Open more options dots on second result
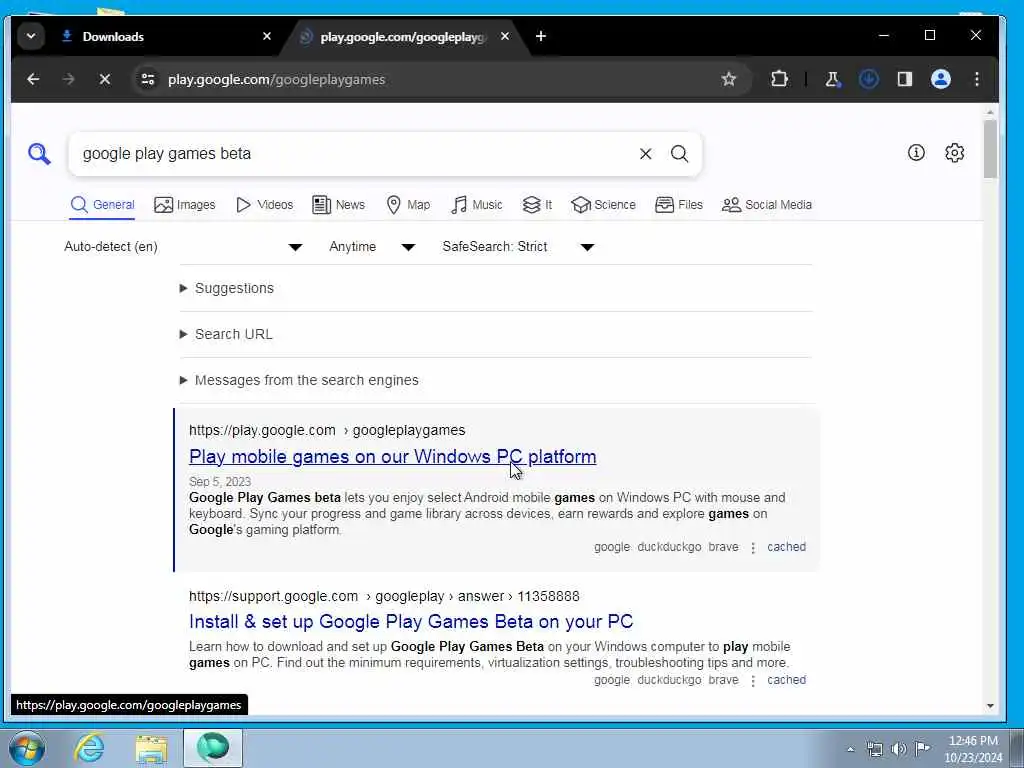The image size is (1024, 768). tap(753, 681)
